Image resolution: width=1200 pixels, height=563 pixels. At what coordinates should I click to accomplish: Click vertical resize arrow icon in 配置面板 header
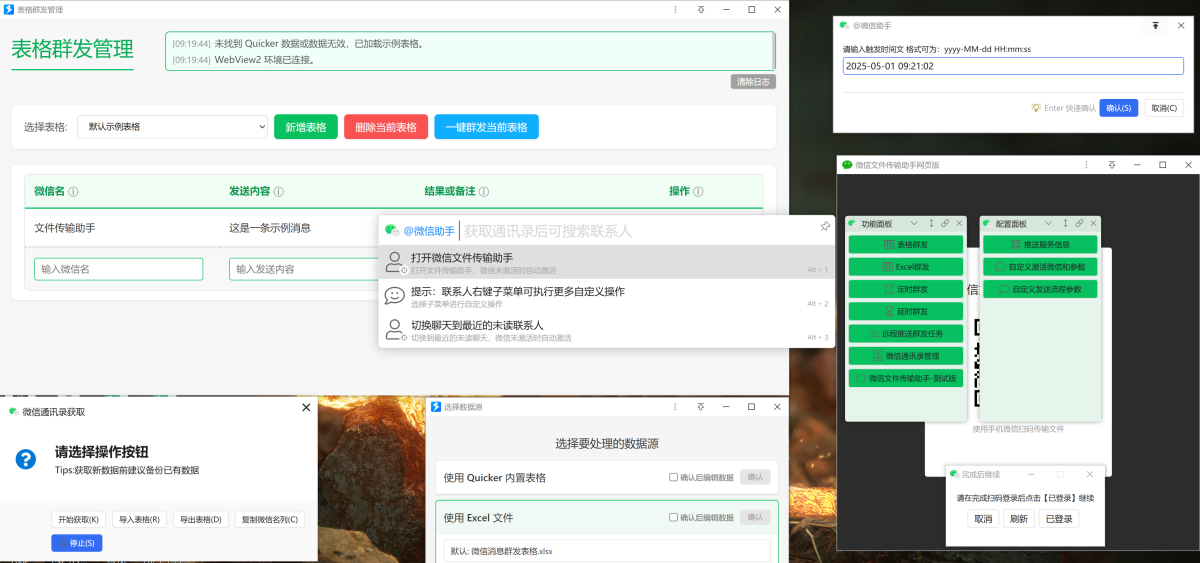click(1066, 223)
